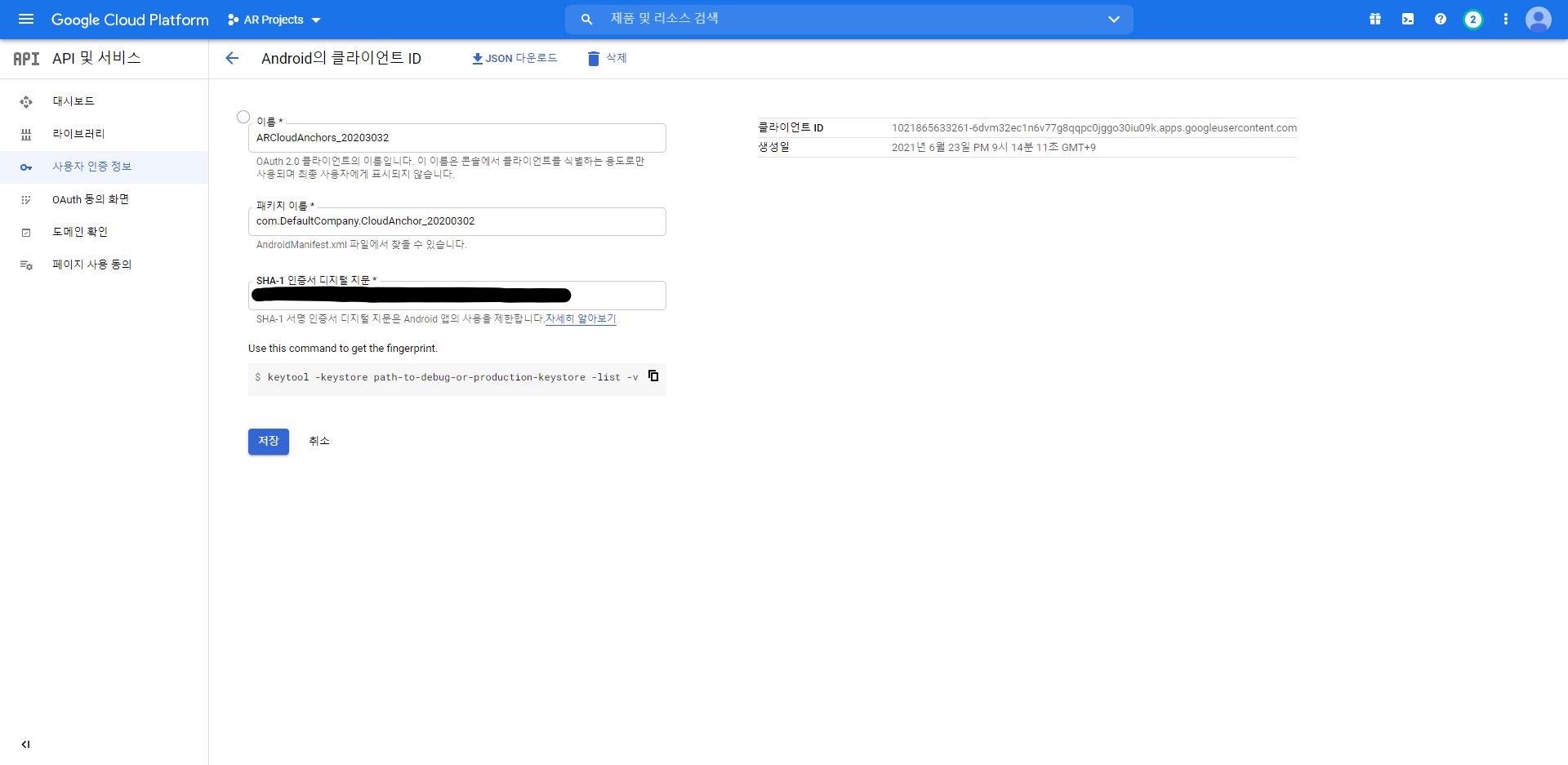The width and height of the screenshot is (1568, 765).
Task: Click the page usage agreements icon
Action: click(26, 265)
